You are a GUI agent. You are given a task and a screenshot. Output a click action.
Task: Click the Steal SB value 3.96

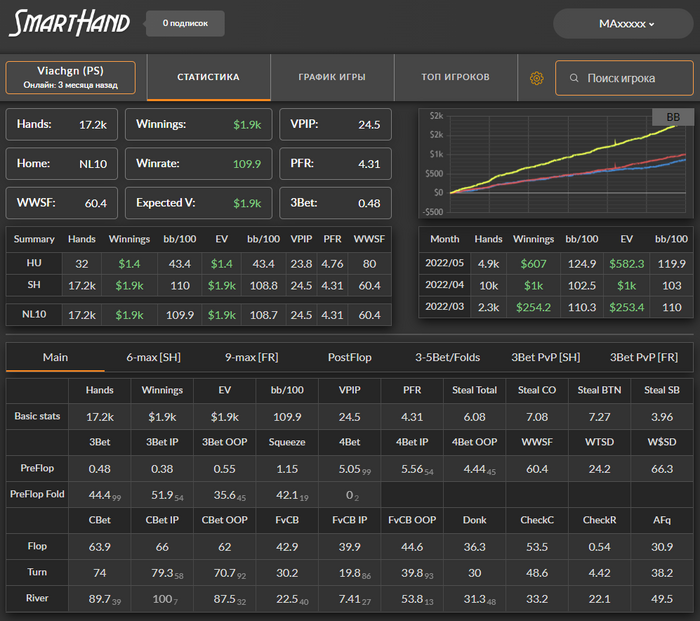pyautogui.click(x=662, y=417)
